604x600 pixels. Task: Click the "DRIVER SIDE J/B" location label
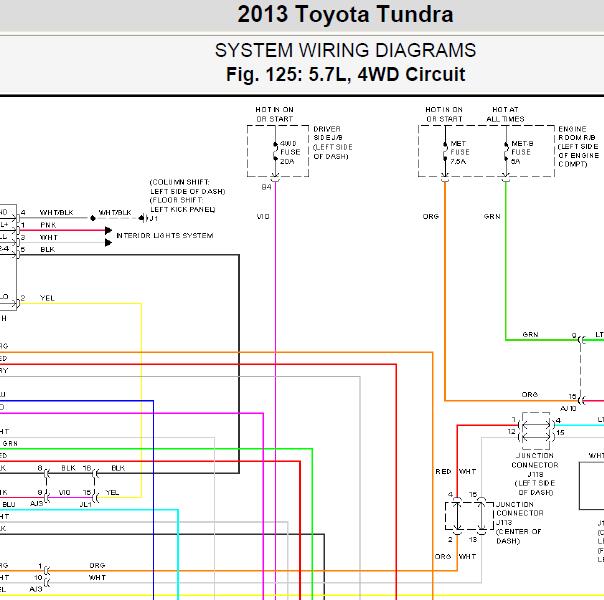(328, 133)
